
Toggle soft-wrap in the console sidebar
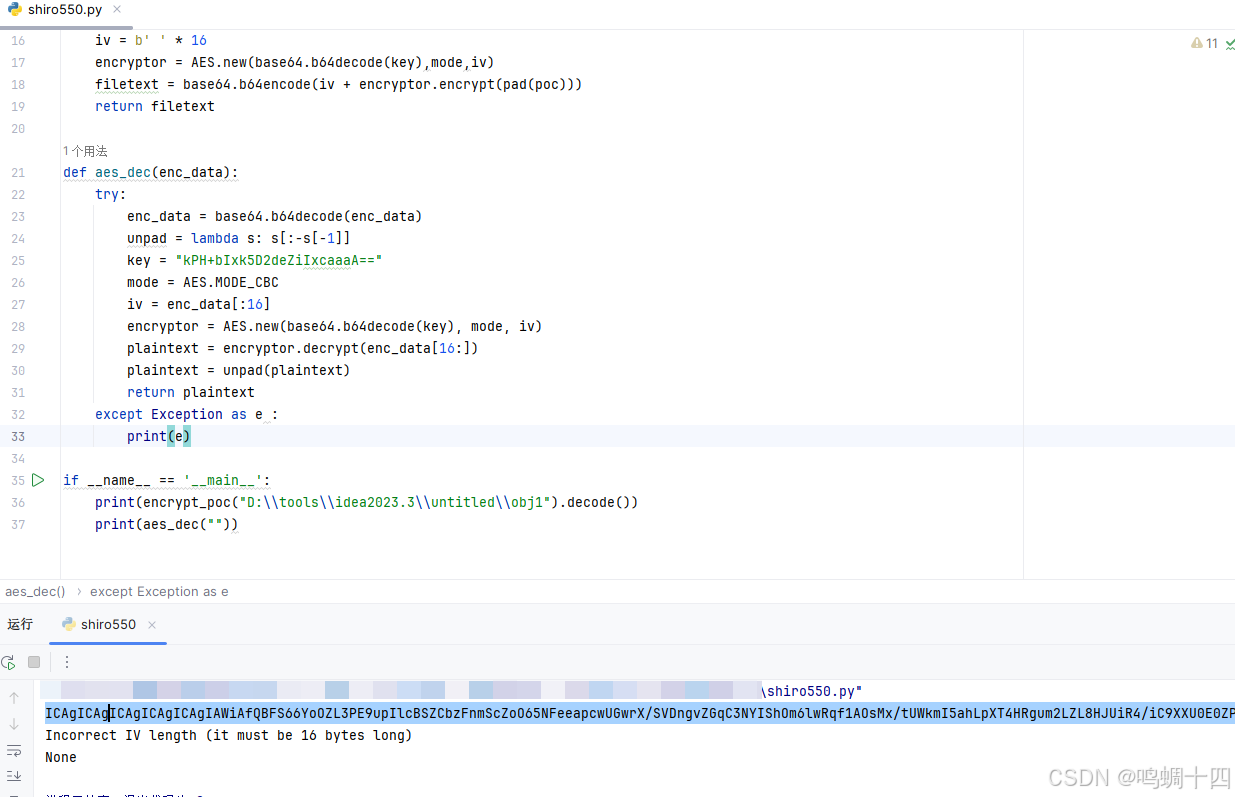[14, 750]
